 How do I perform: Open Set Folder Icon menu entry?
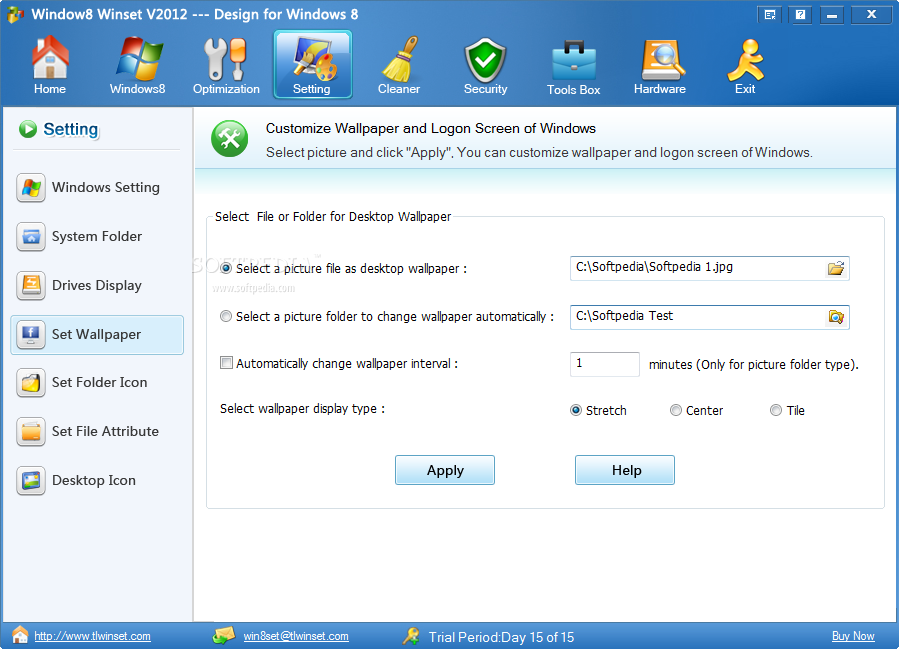pyautogui.click(x=97, y=383)
